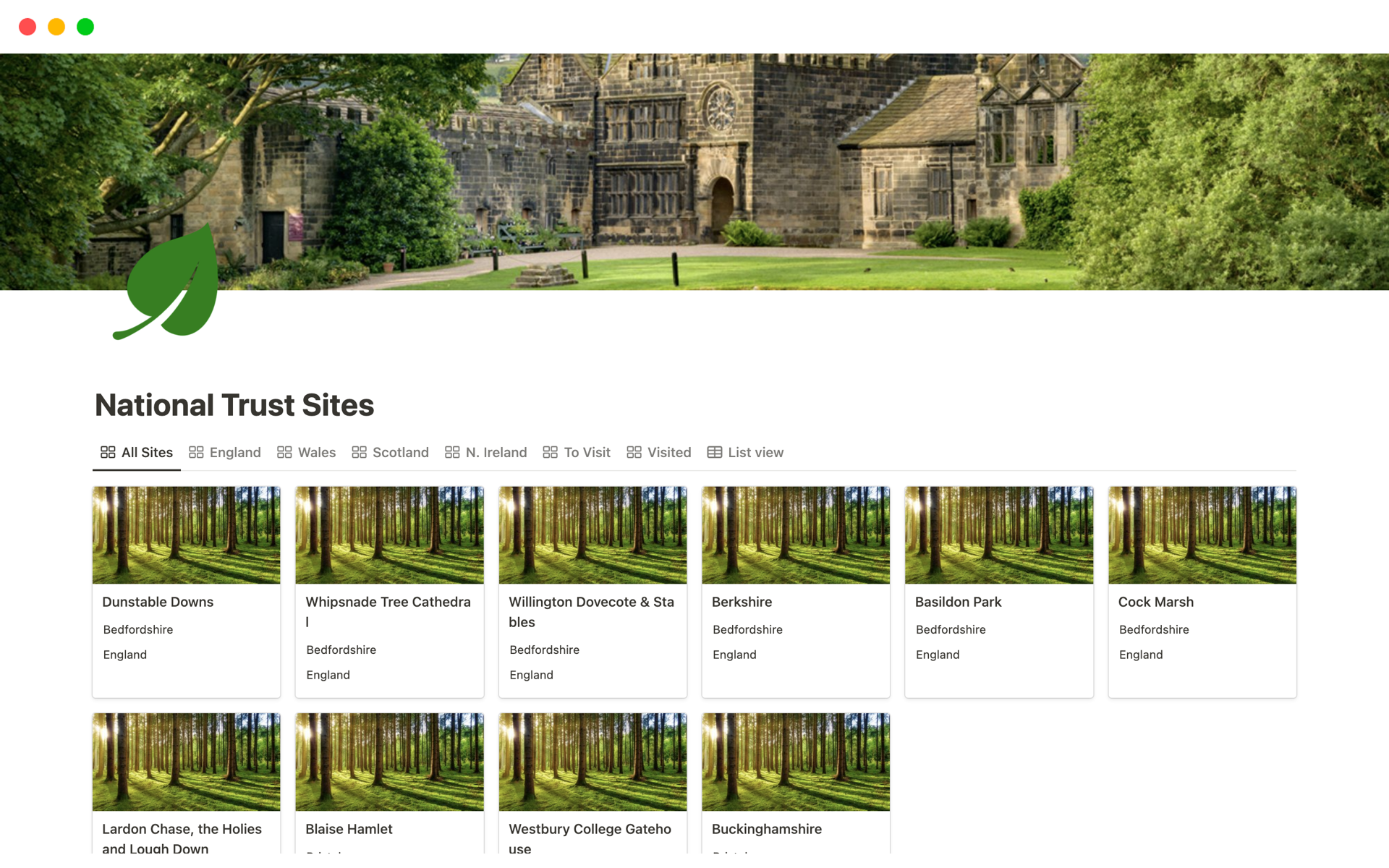Click the gallery icon next to Wales
Image resolution: width=1389 pixels, height=868 pixels.
pyautogui.click(x=284, y=452)
